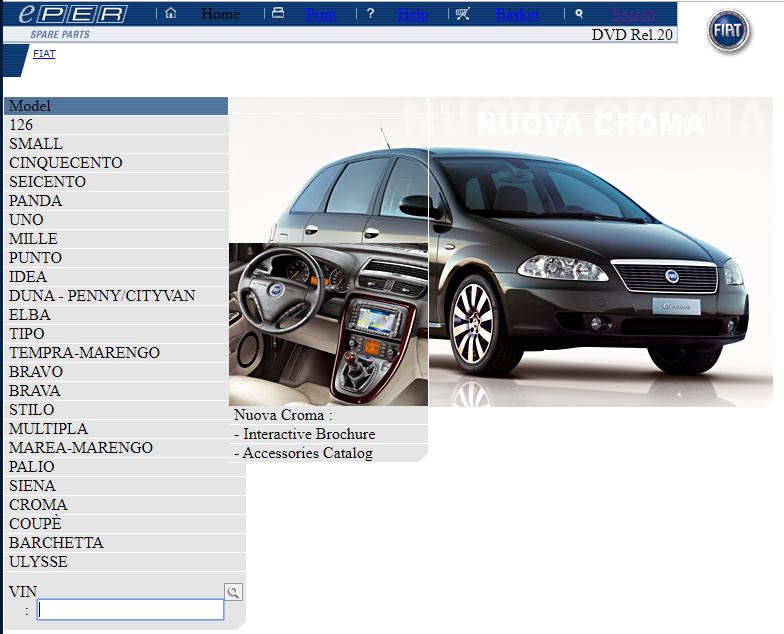Click the Croma dashboard interior thumbnail
Image resolution: width=784 pixels, height=634 pixels.
328,324
